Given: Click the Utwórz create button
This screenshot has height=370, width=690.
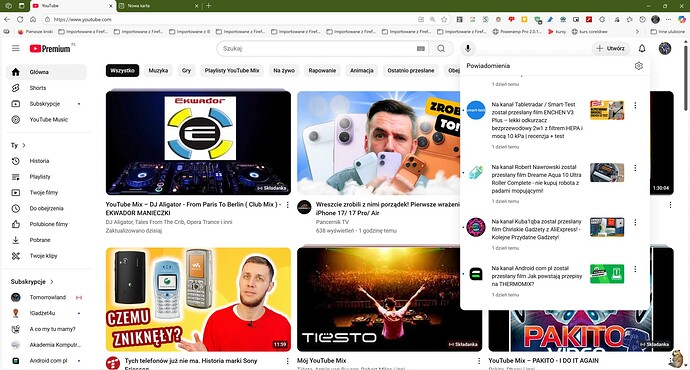Looking at the screenshot, I should [x=610, y=48].
